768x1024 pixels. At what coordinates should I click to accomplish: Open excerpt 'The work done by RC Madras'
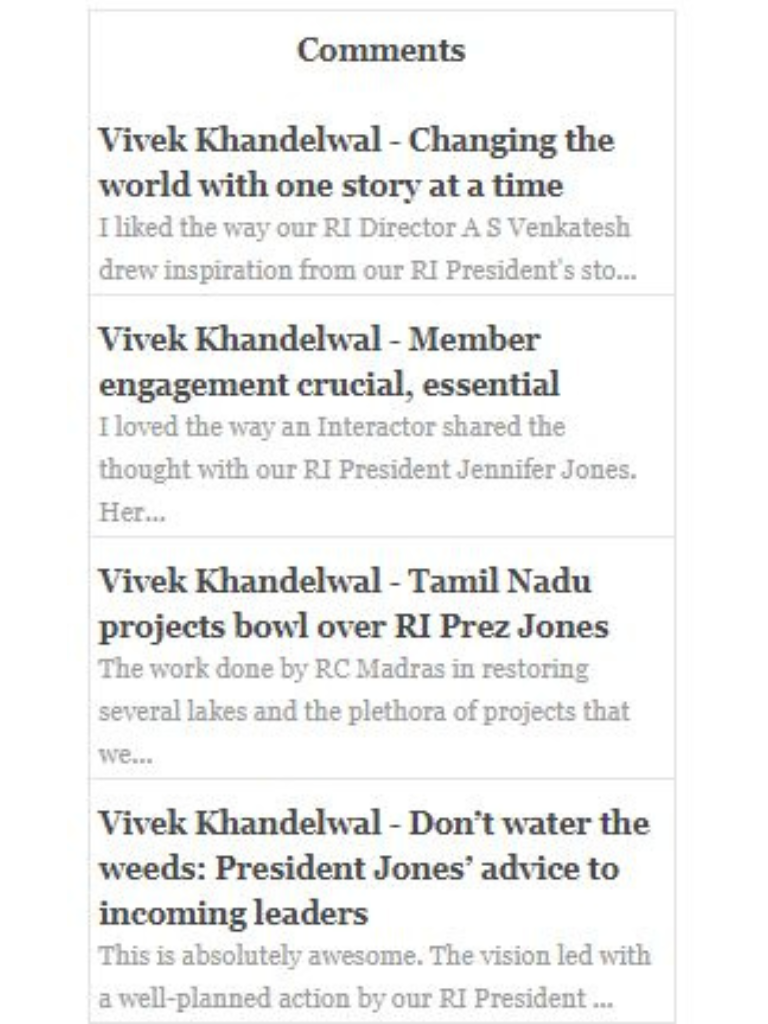click(x=364, y=711)
